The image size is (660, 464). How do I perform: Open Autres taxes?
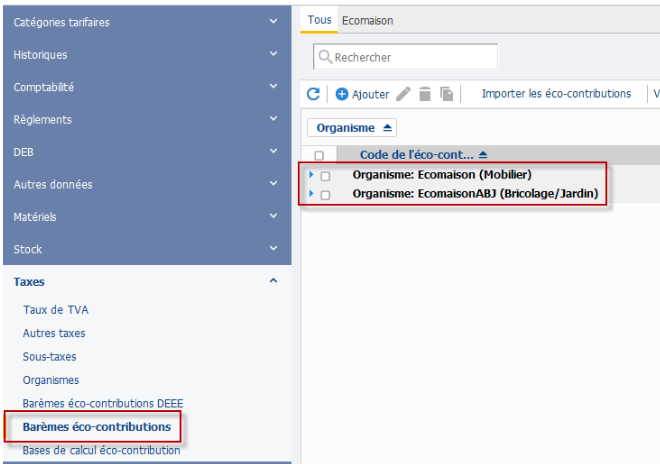point(54,333)
